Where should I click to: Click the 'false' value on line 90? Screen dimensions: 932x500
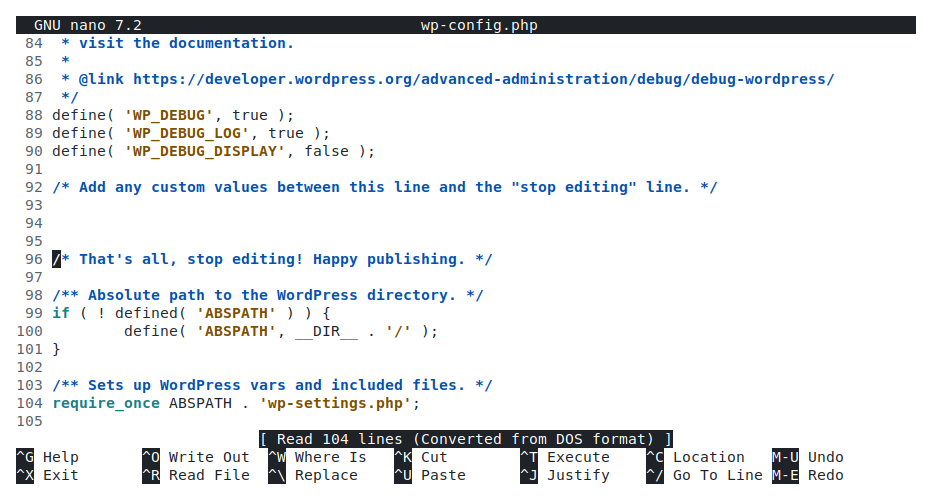pos(326,151)
